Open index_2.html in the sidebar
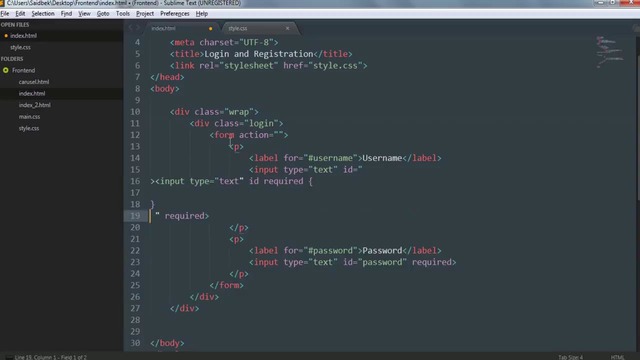Screen dimensions: 640x360 pyautogui.click(x=35, y=105)
